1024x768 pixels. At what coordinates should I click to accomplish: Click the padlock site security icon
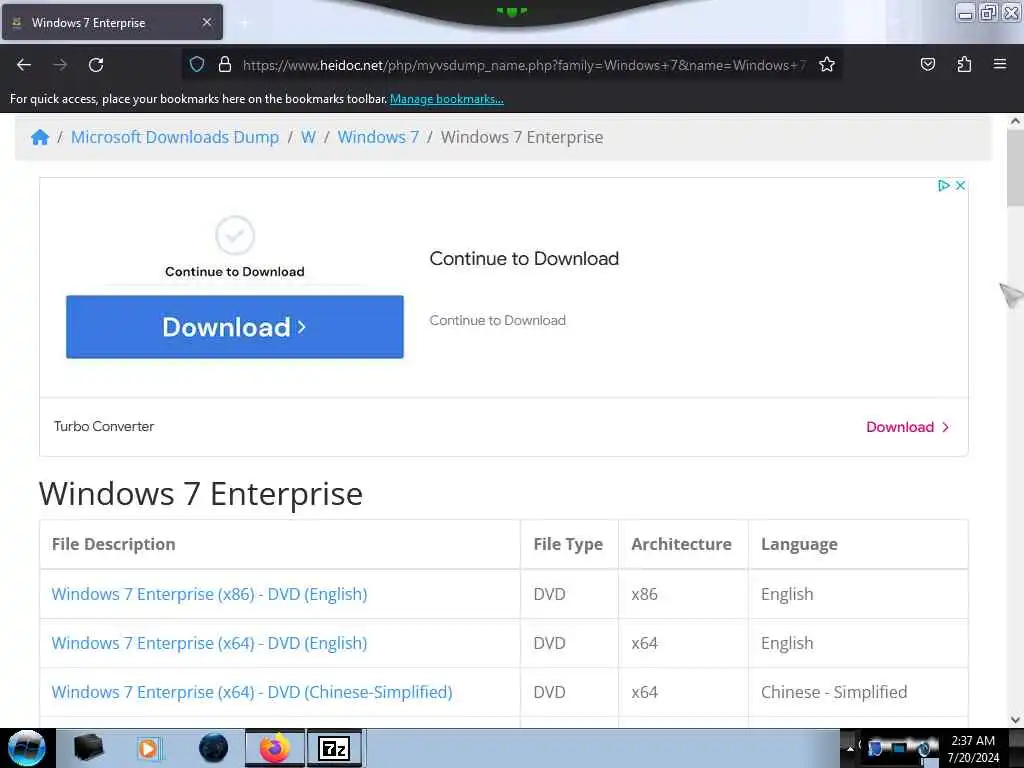pyautogui.click(x=225, y=65)
